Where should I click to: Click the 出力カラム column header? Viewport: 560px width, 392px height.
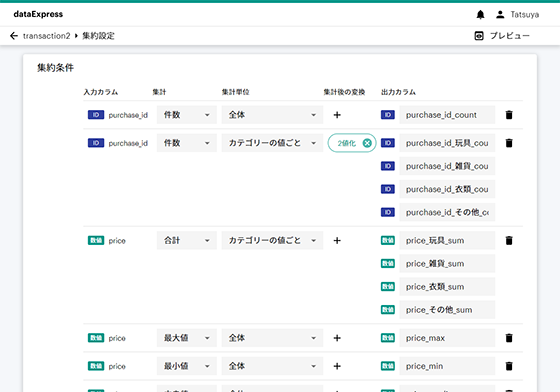pos(399,92)
